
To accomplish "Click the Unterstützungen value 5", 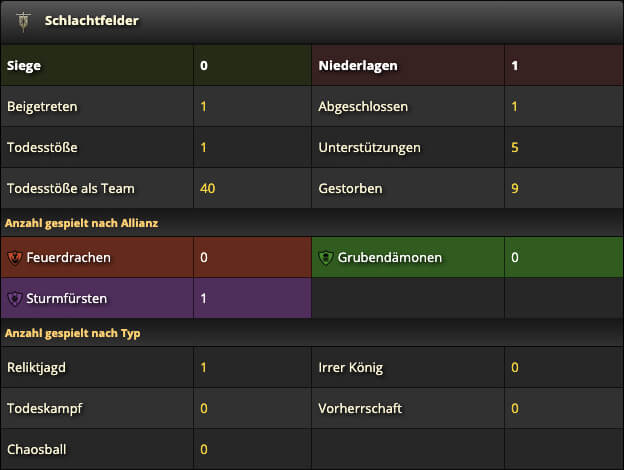I will pos(515,148).
